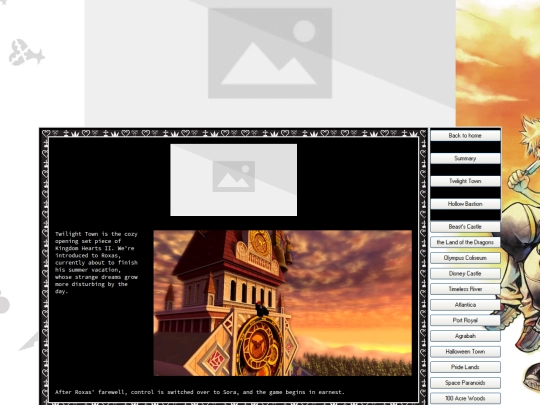Open the Port Royal page
Screen dimensions: 540x405
pos(465,320)
